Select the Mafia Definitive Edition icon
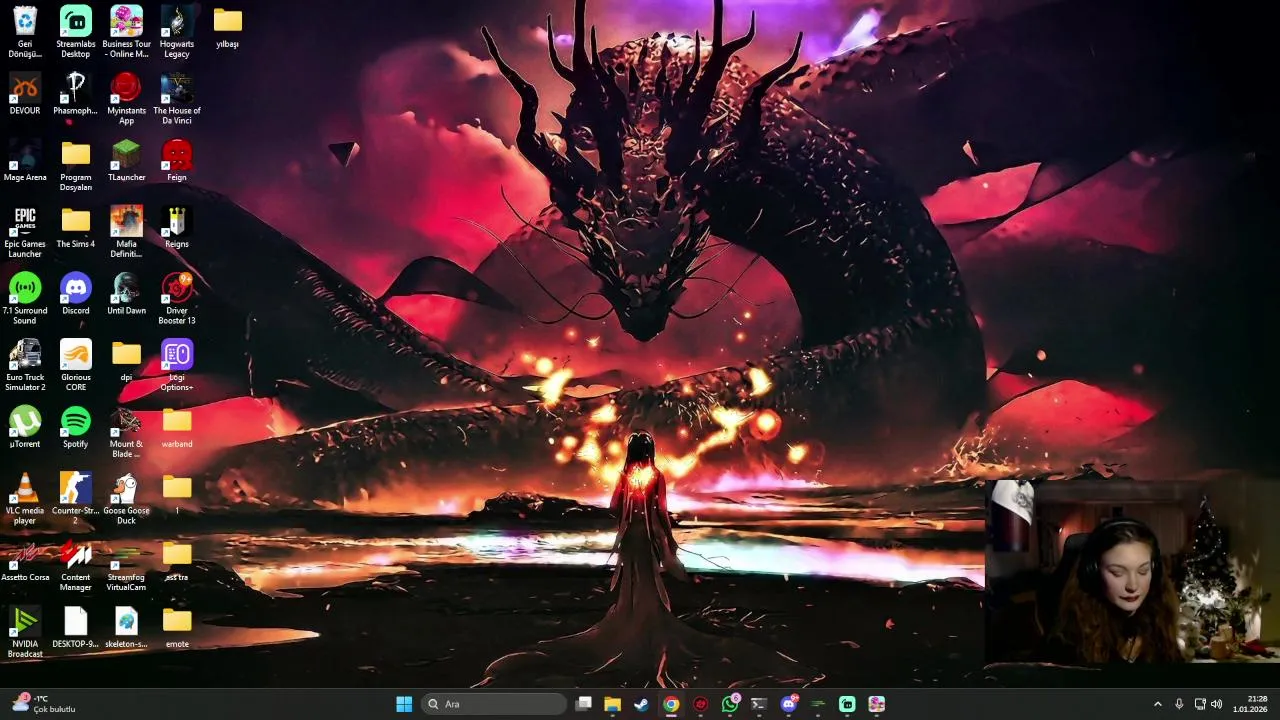 click(x=126, y=231)
